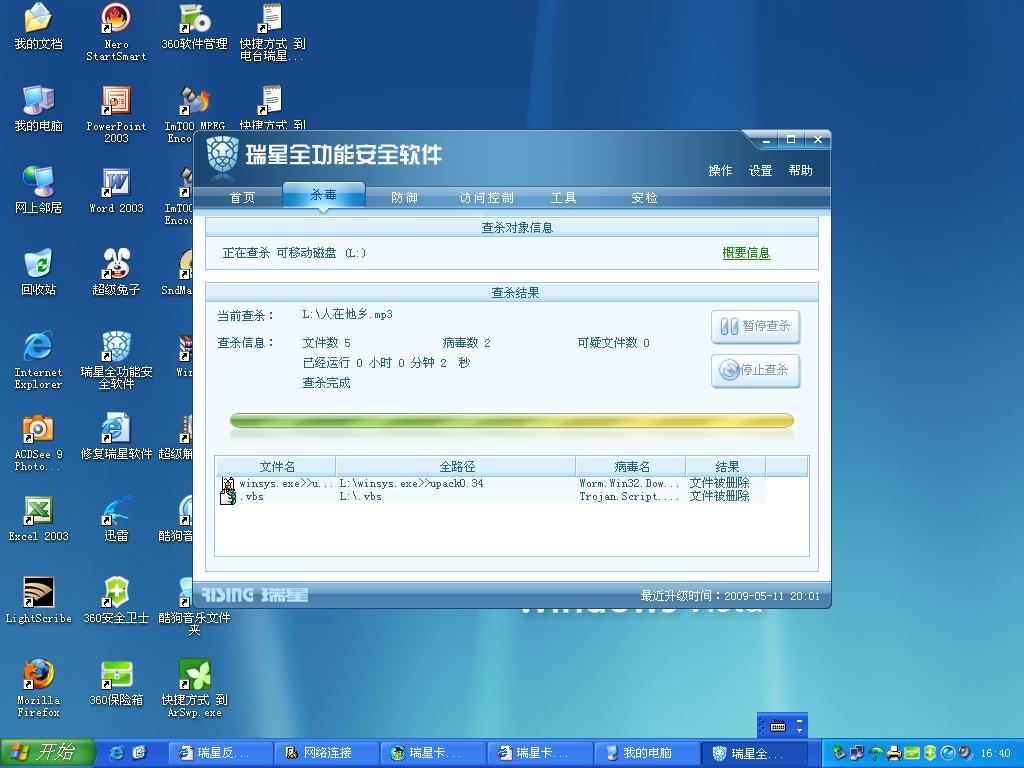Launch Word 2003 desktop shortcut
Viewport: 1024px width, 768px height.
click(116, 190)
